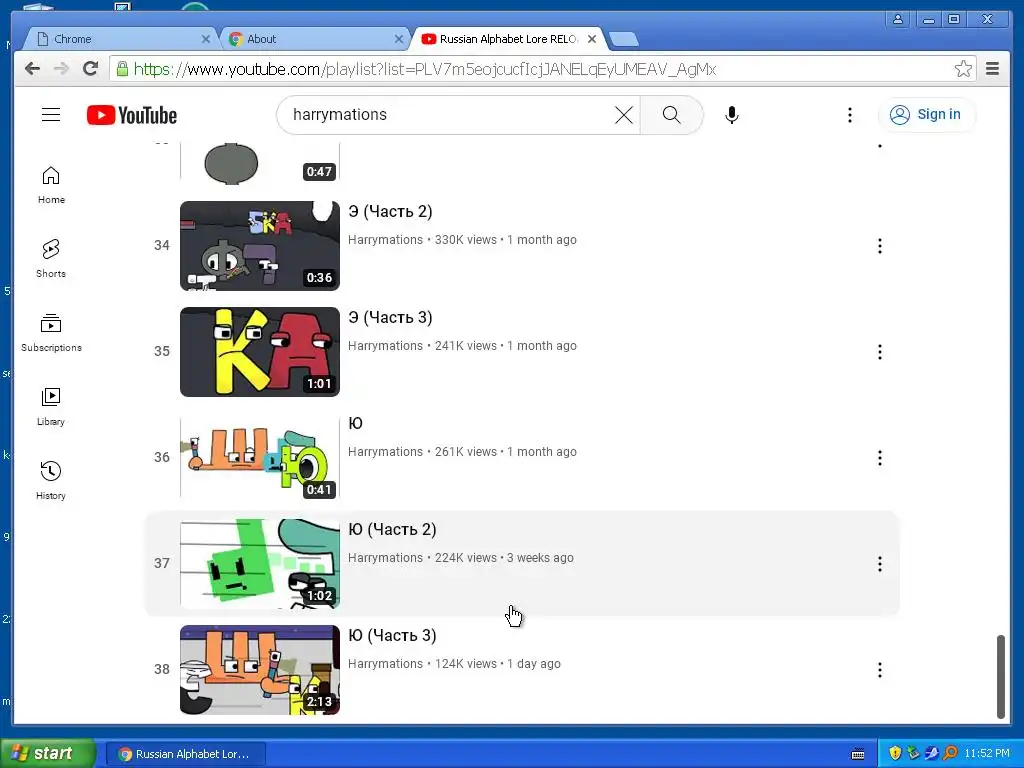The image size is (1024, 768).
Task: Close the Chrome tab
Action: pos(206,39)
